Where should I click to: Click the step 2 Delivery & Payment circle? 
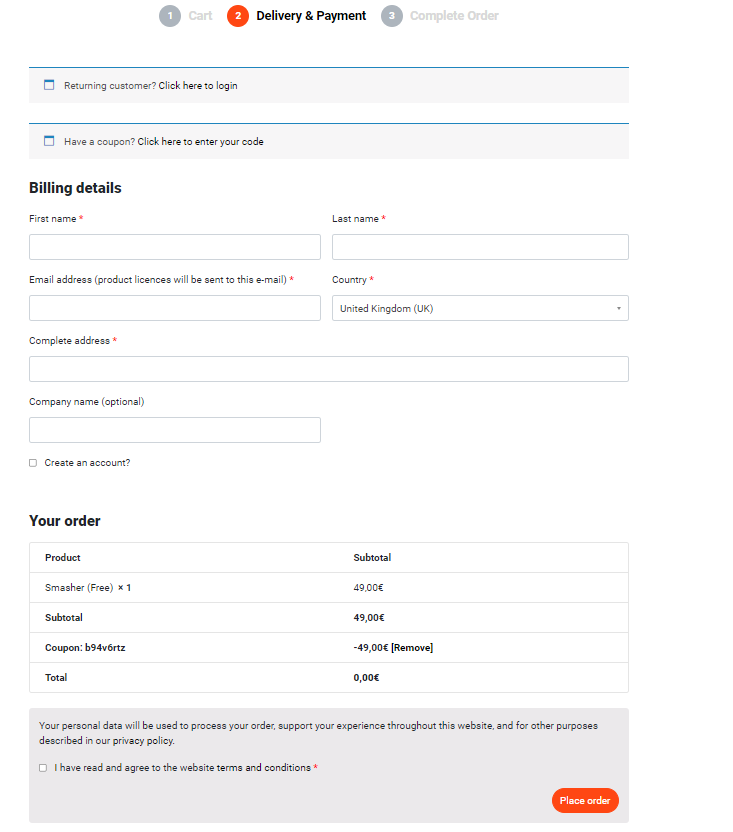tap(238, 16)
